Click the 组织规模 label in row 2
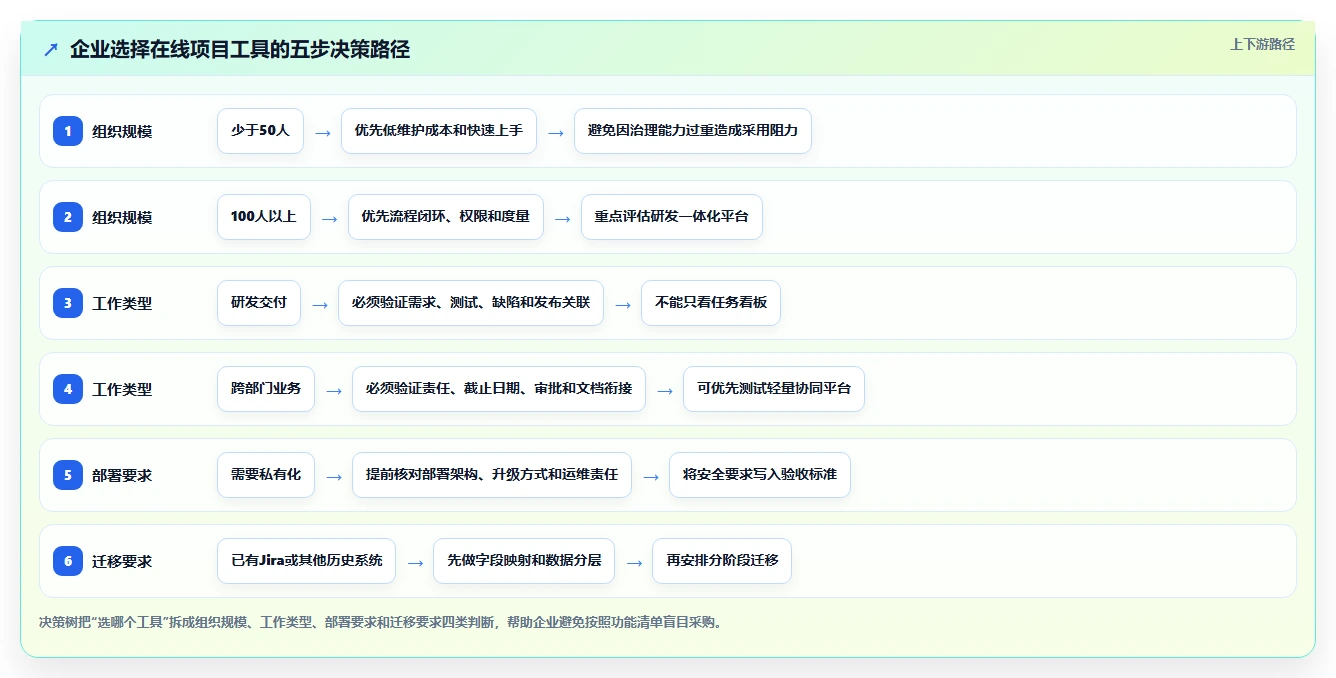The image size is (1336, 678). [x=122, y=218]
